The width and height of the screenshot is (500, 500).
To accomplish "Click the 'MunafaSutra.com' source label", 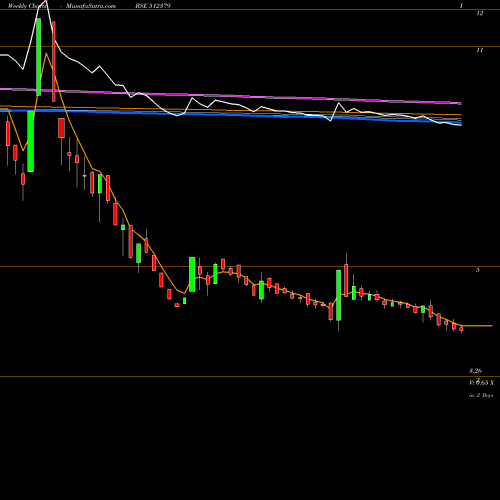I will pyautogui.click(x=91, y=6).
